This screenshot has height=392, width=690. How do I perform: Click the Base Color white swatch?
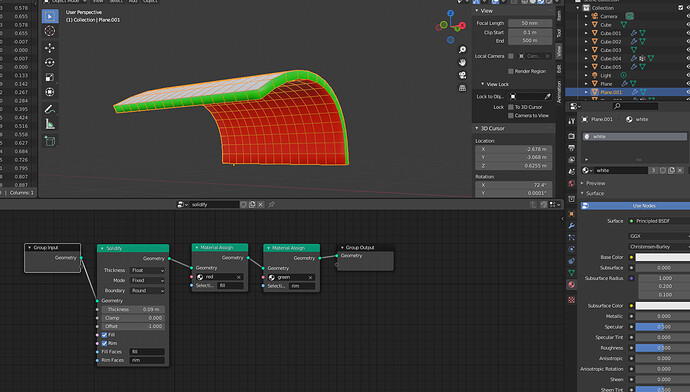[663, 257]
